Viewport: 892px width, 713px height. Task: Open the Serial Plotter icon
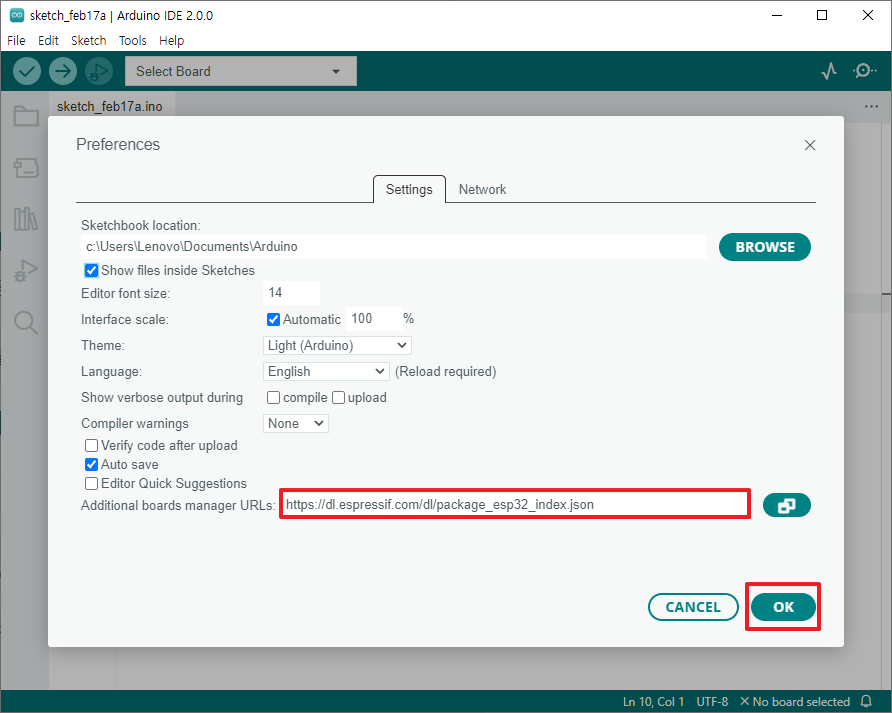point(829,71)
